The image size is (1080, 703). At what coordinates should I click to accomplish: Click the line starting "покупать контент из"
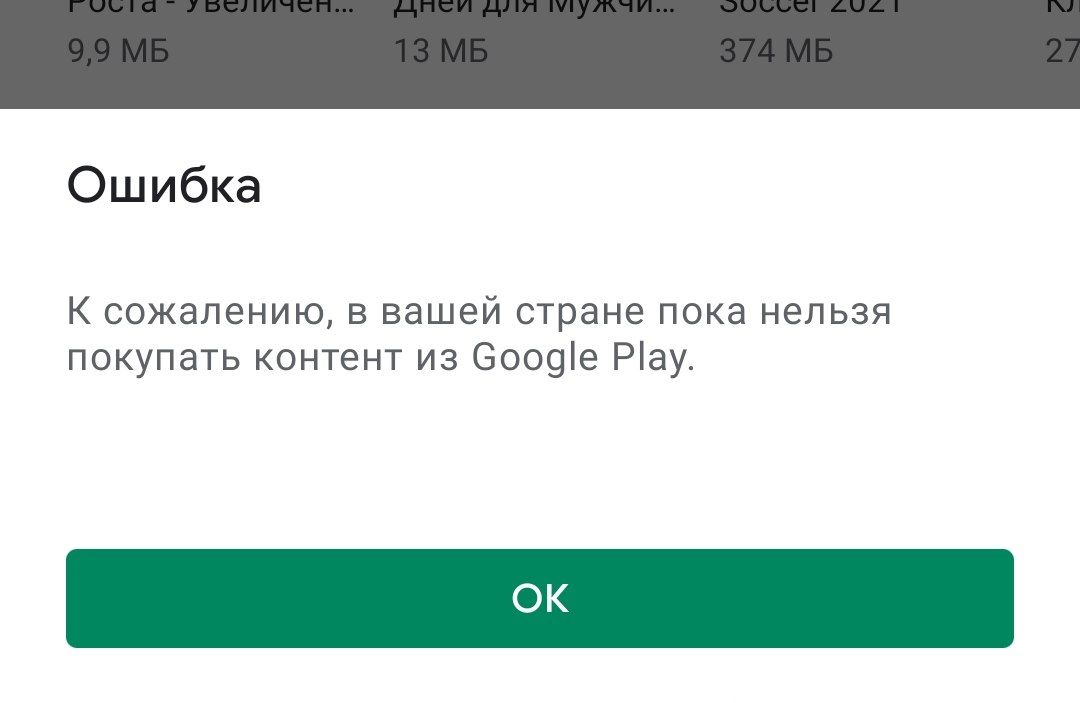point(381,358)
